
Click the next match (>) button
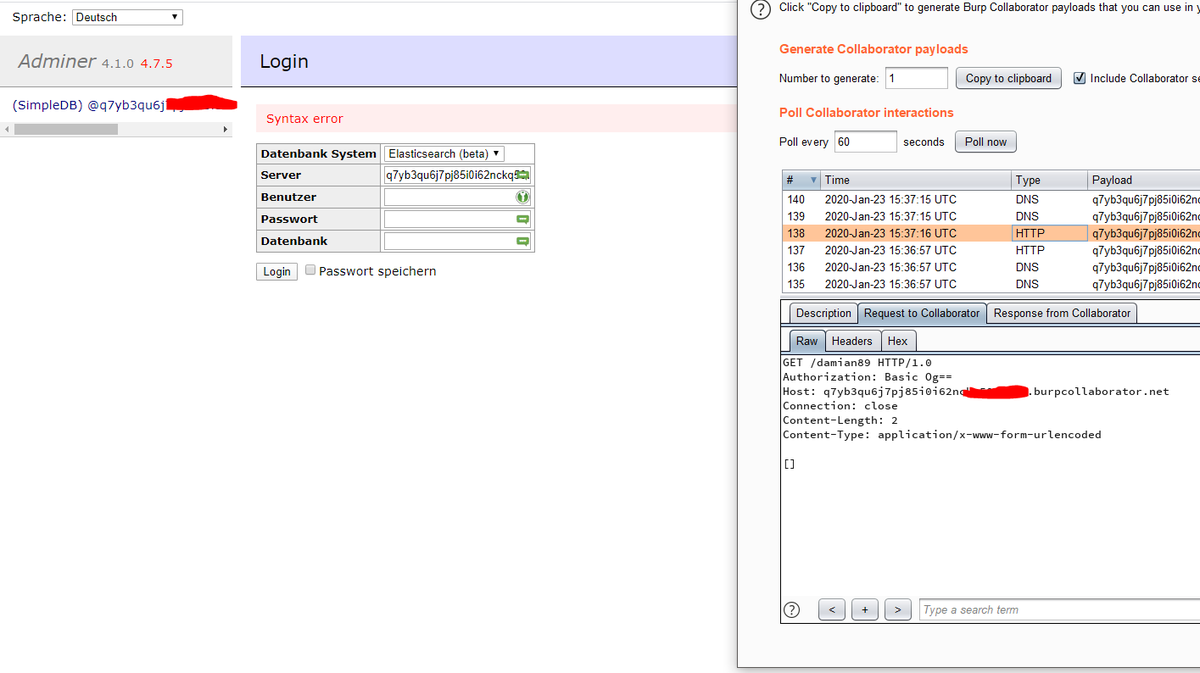pos(898,609)
